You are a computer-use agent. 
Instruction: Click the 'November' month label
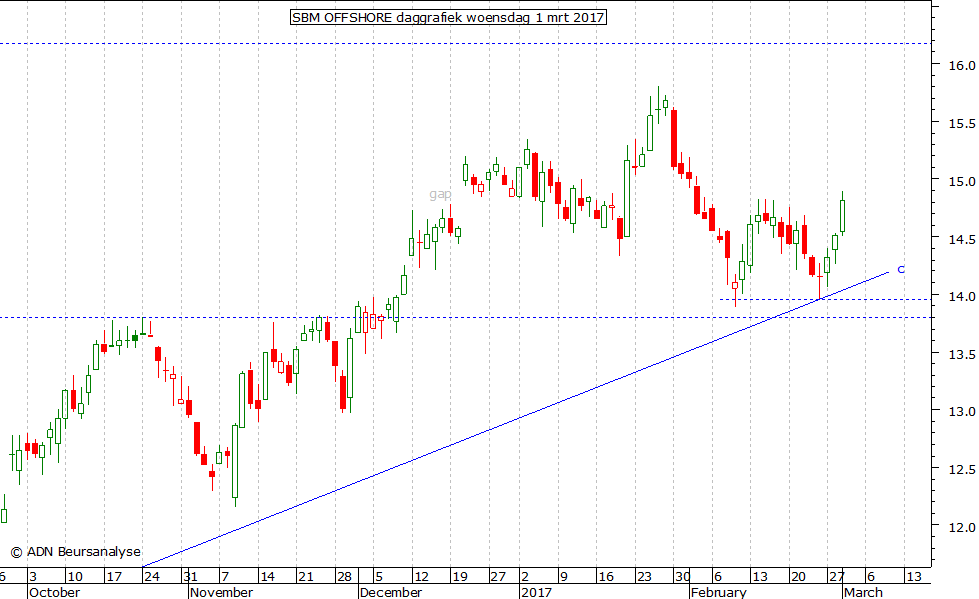222,592
